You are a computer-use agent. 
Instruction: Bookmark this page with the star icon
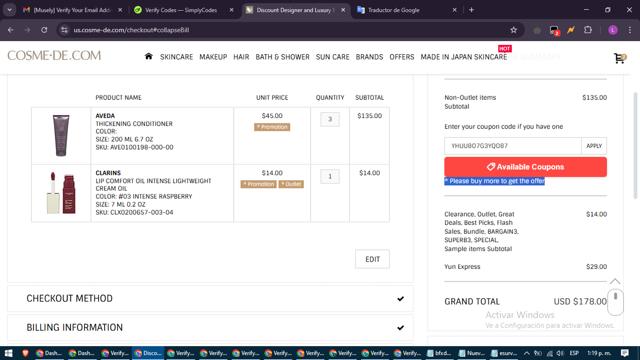(513, 30)
